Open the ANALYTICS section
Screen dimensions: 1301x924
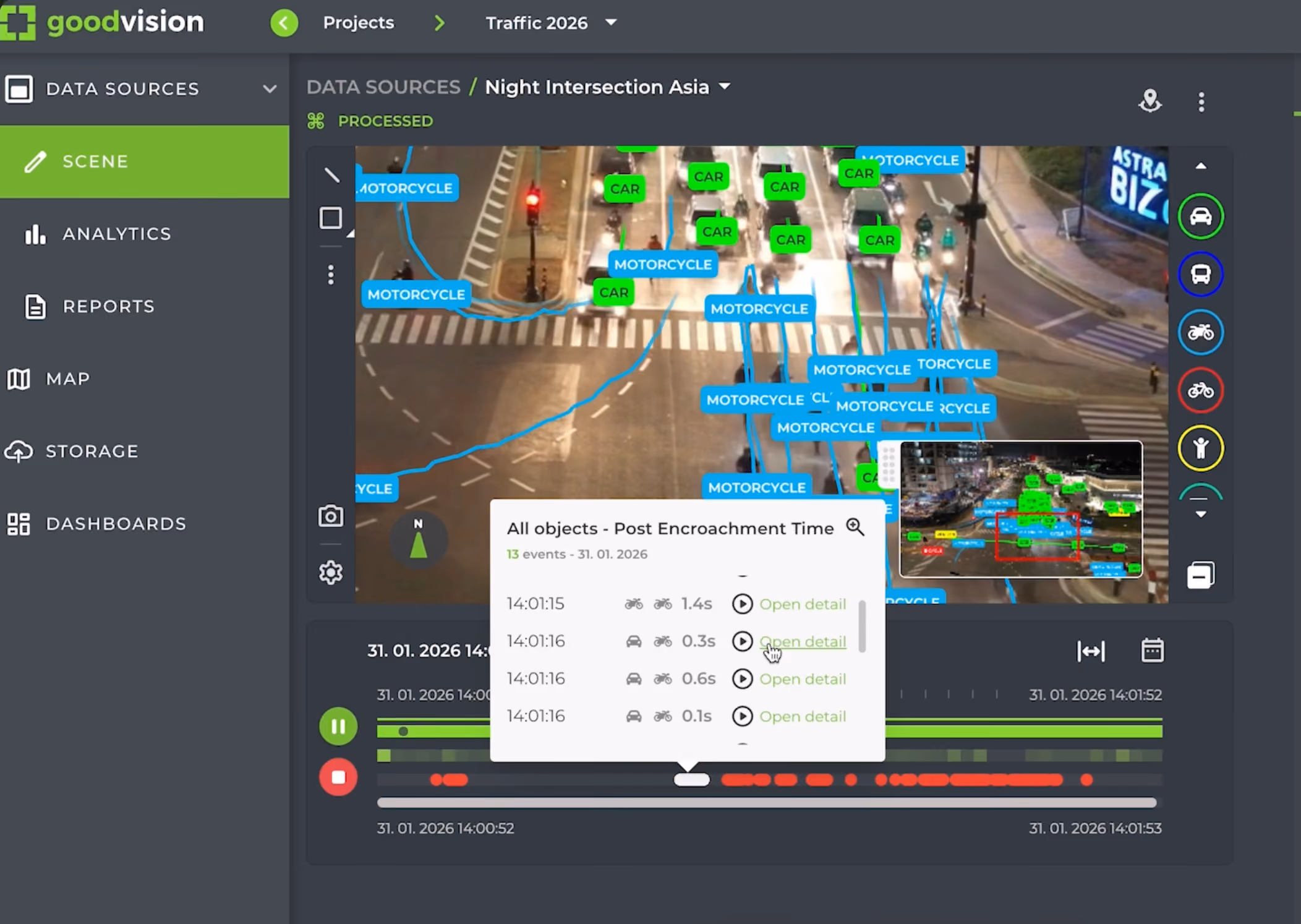(x=145, y=234)
